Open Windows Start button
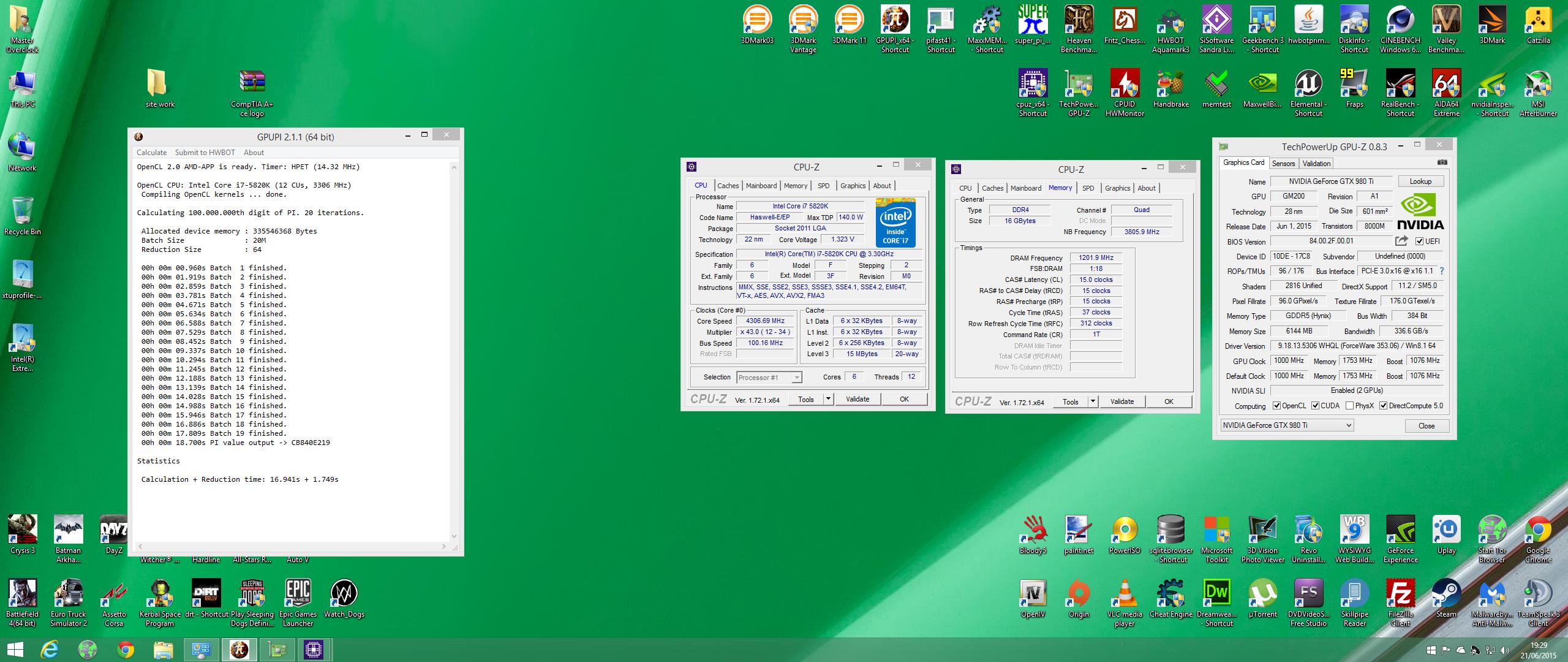Screen dimensions: 1568x662 coord(15,650)
